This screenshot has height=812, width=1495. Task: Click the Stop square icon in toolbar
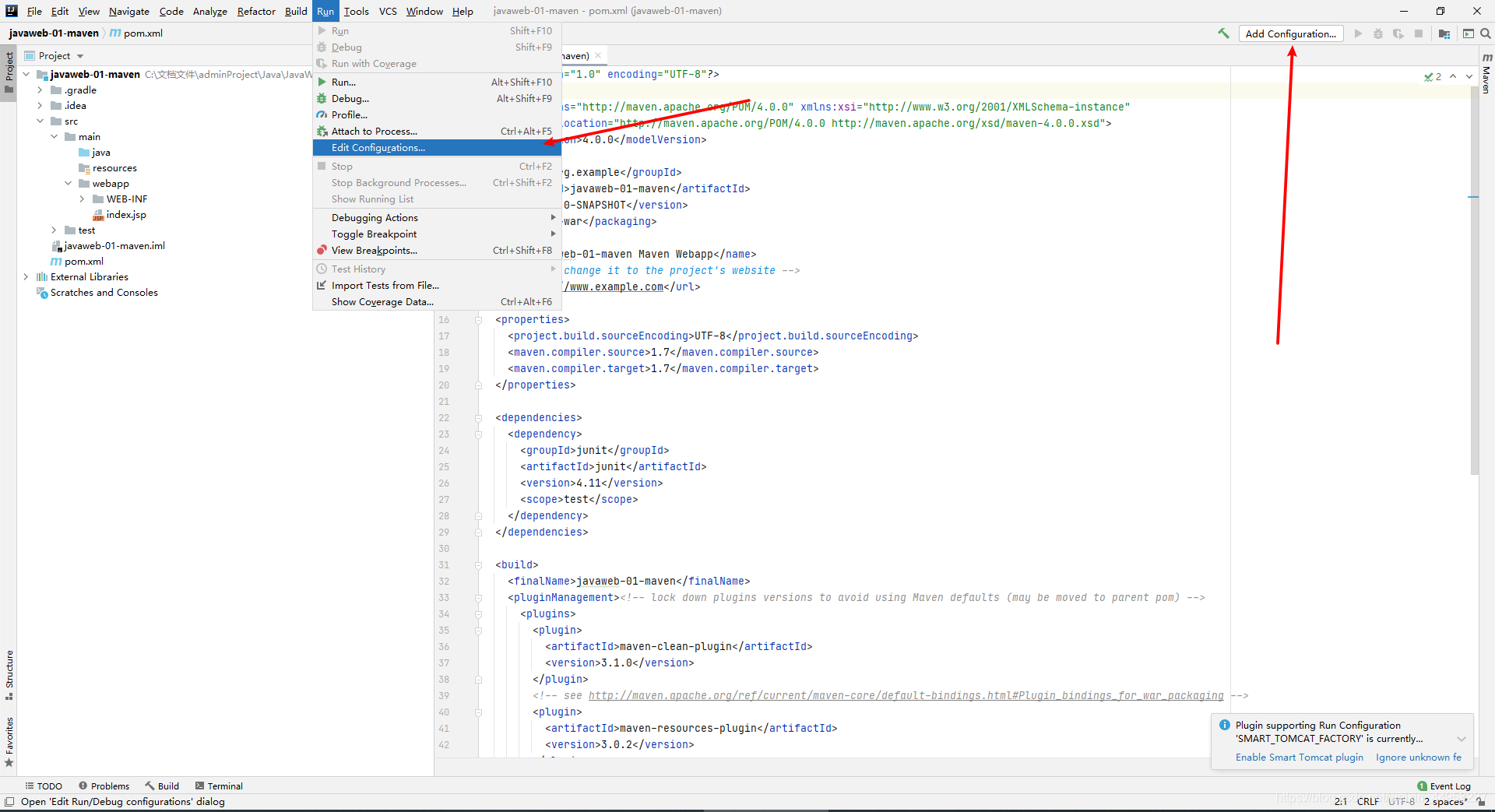[1419, 33]
